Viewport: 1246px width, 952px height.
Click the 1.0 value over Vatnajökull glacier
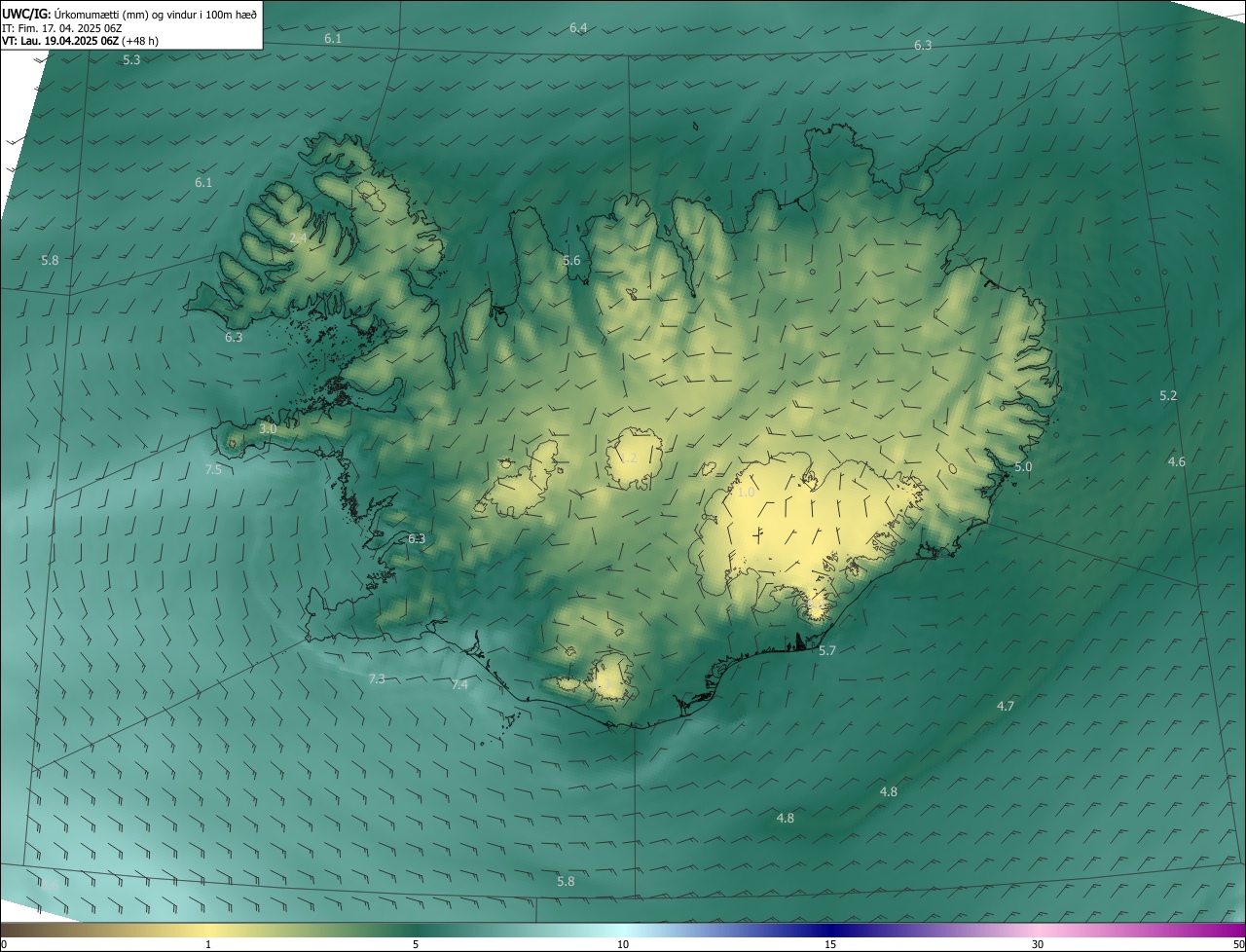pyautogui.click(x=746, y=493)
